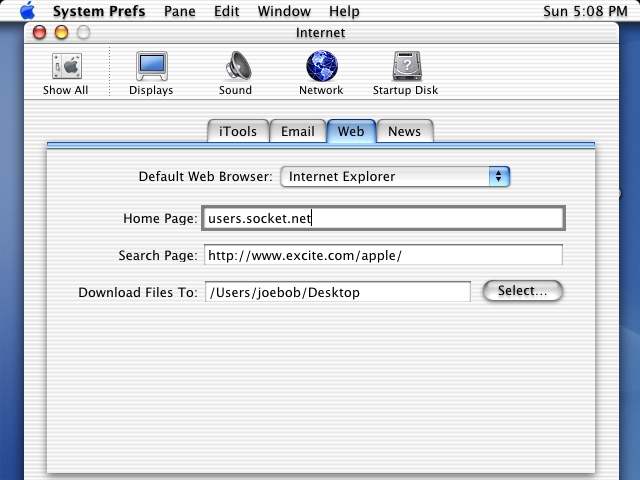The width and height of the screenshot is (640, 480).
Task: Select the Web tab
Action: (350, 131)
